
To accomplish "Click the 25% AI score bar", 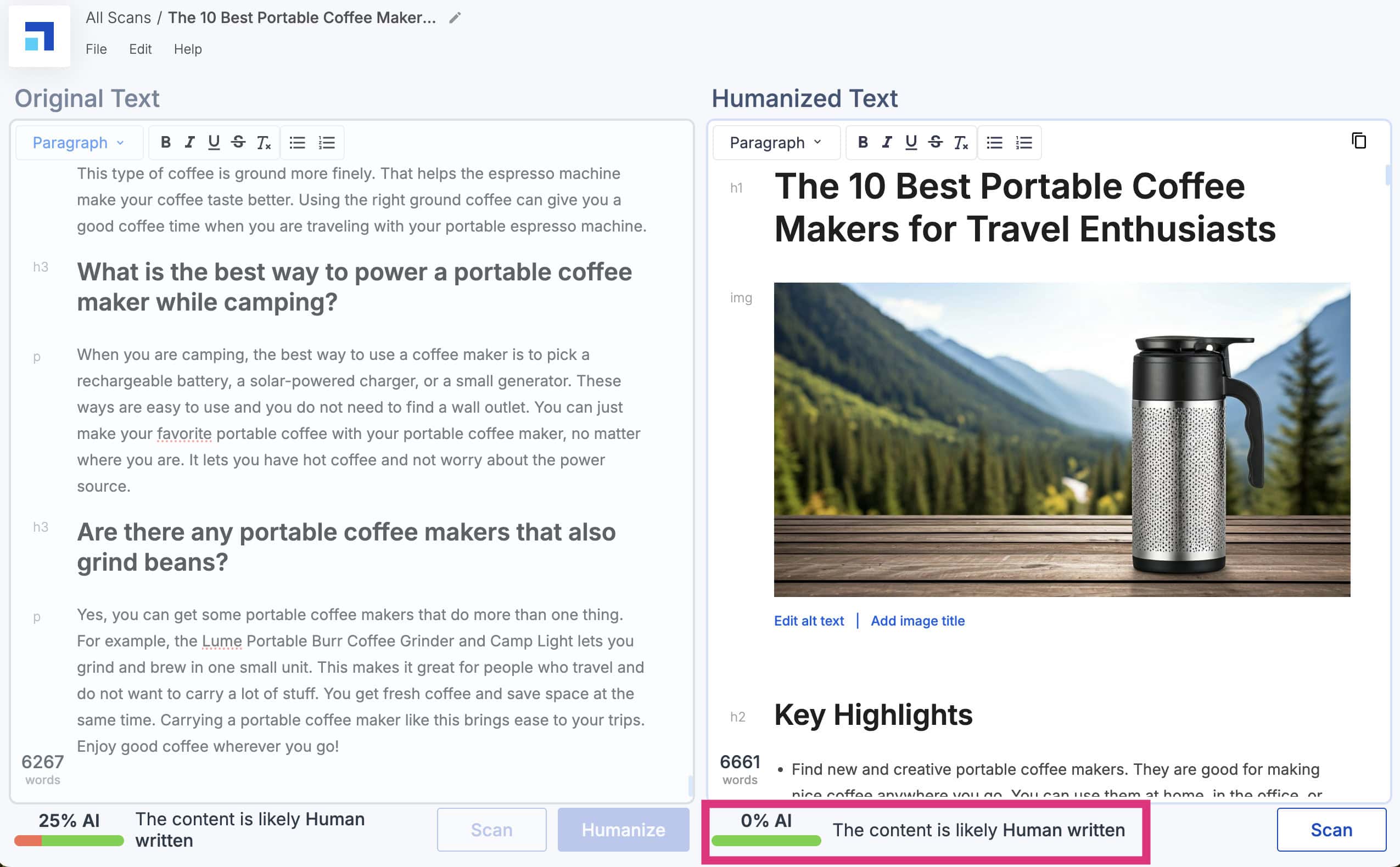I will coord(69,841).
